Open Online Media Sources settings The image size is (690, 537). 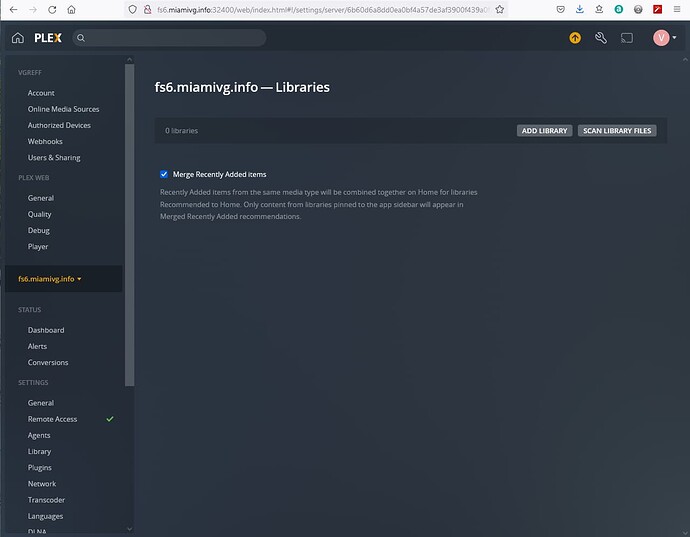63,109
